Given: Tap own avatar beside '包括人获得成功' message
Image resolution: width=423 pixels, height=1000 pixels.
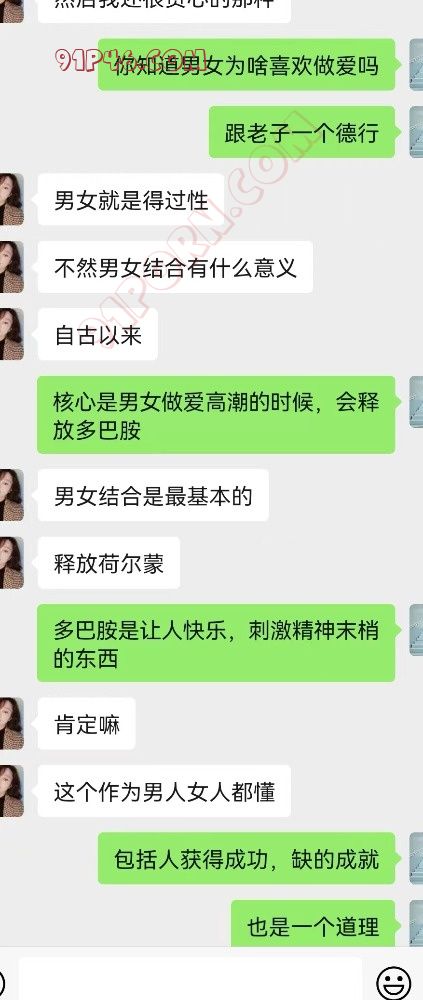Looking at the screenshot, I should 416,858.
